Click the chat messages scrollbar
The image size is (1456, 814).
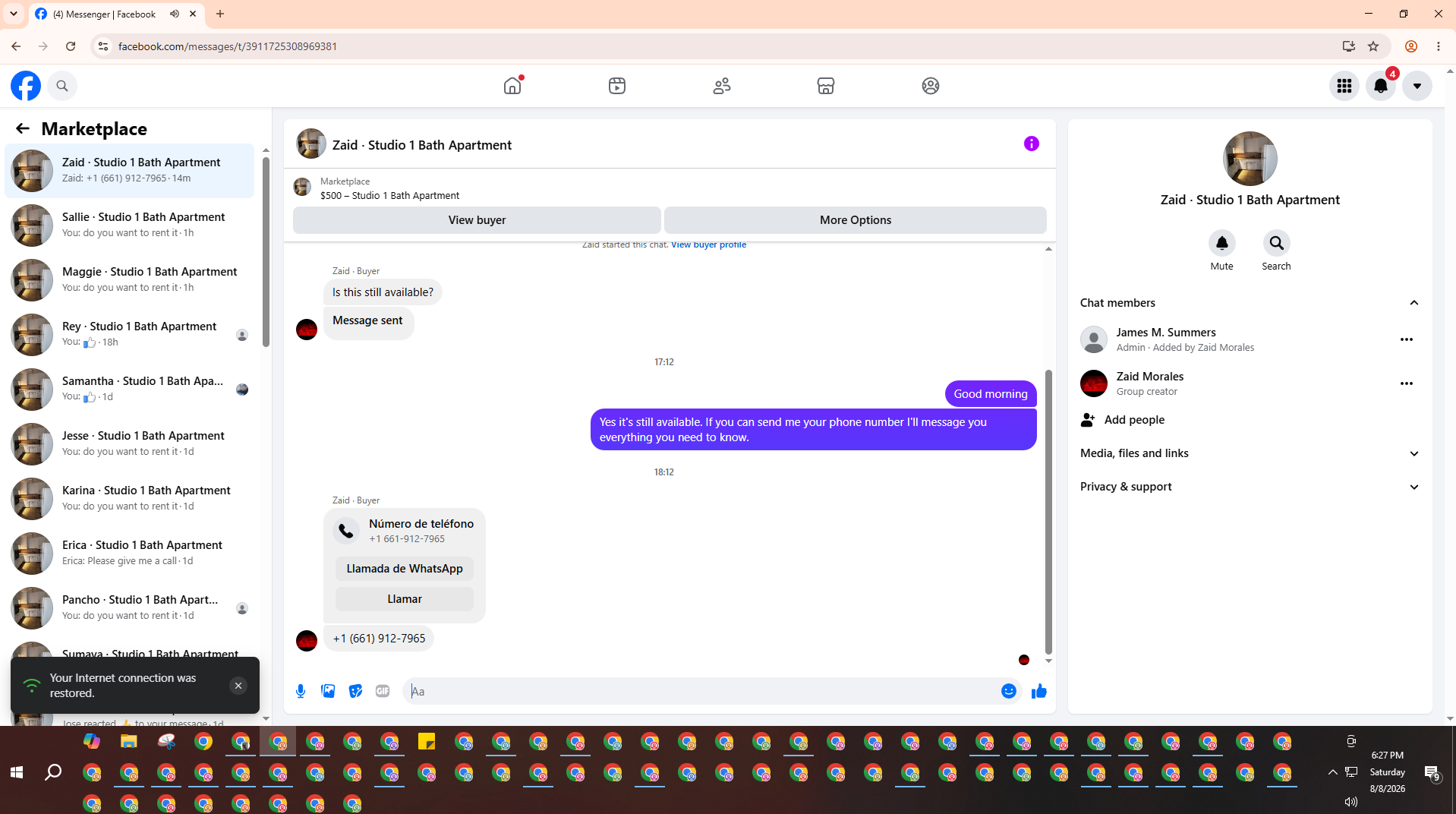coord(1048,511)
